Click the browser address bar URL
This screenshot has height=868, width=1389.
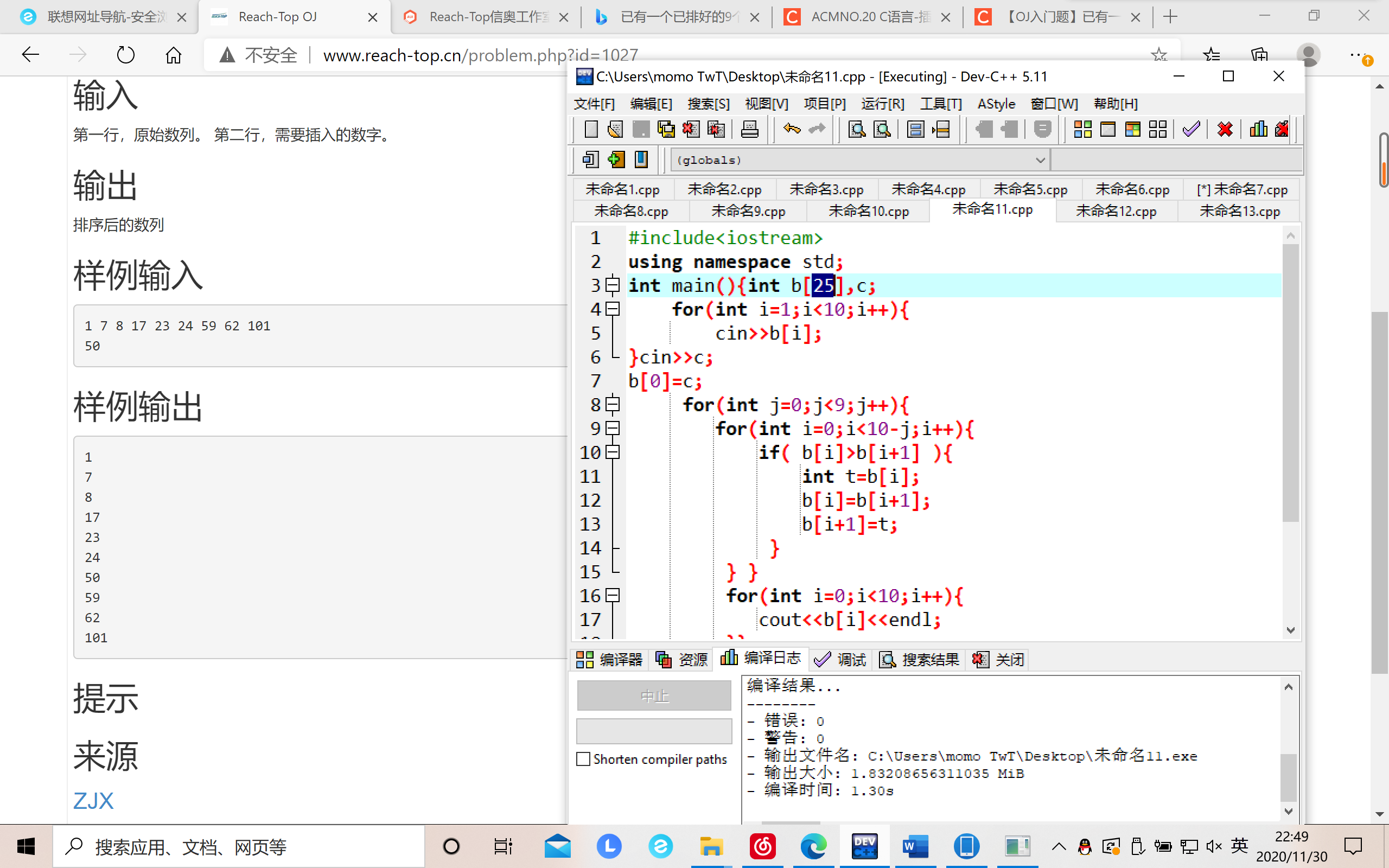(x=481, y=55)
